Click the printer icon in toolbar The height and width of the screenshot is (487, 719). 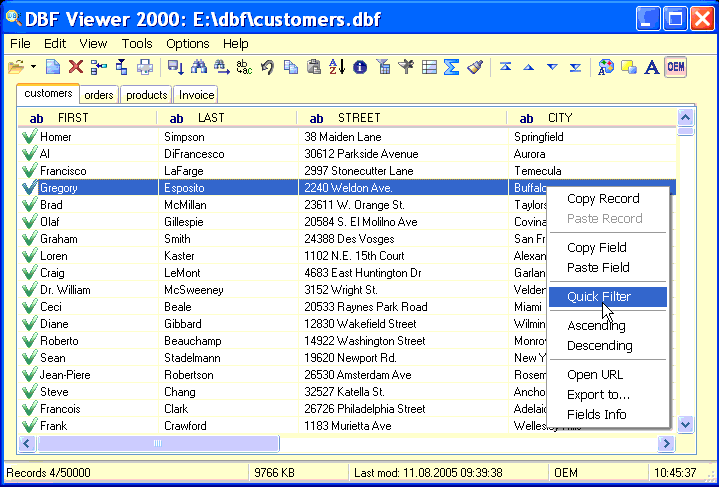[145, 67]
